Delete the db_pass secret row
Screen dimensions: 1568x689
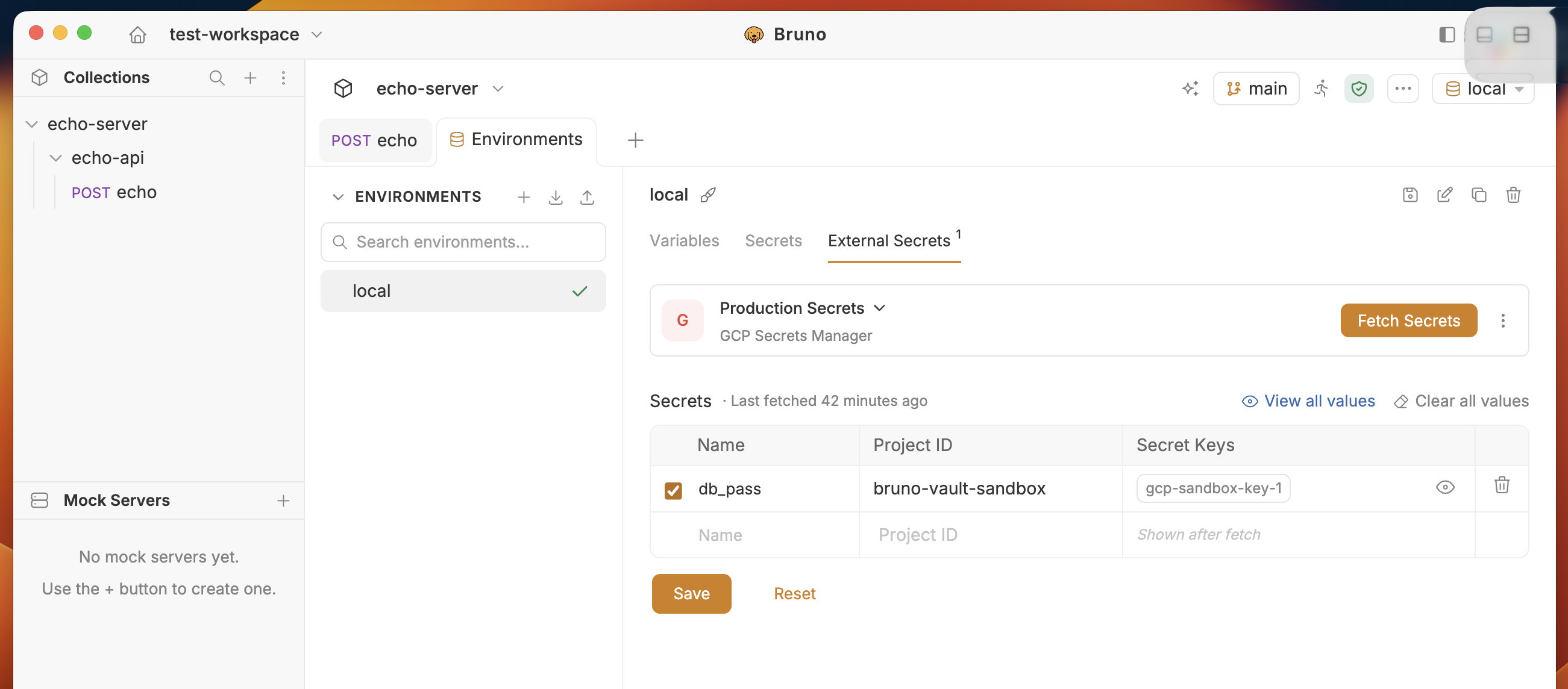tap(1502, 485)
